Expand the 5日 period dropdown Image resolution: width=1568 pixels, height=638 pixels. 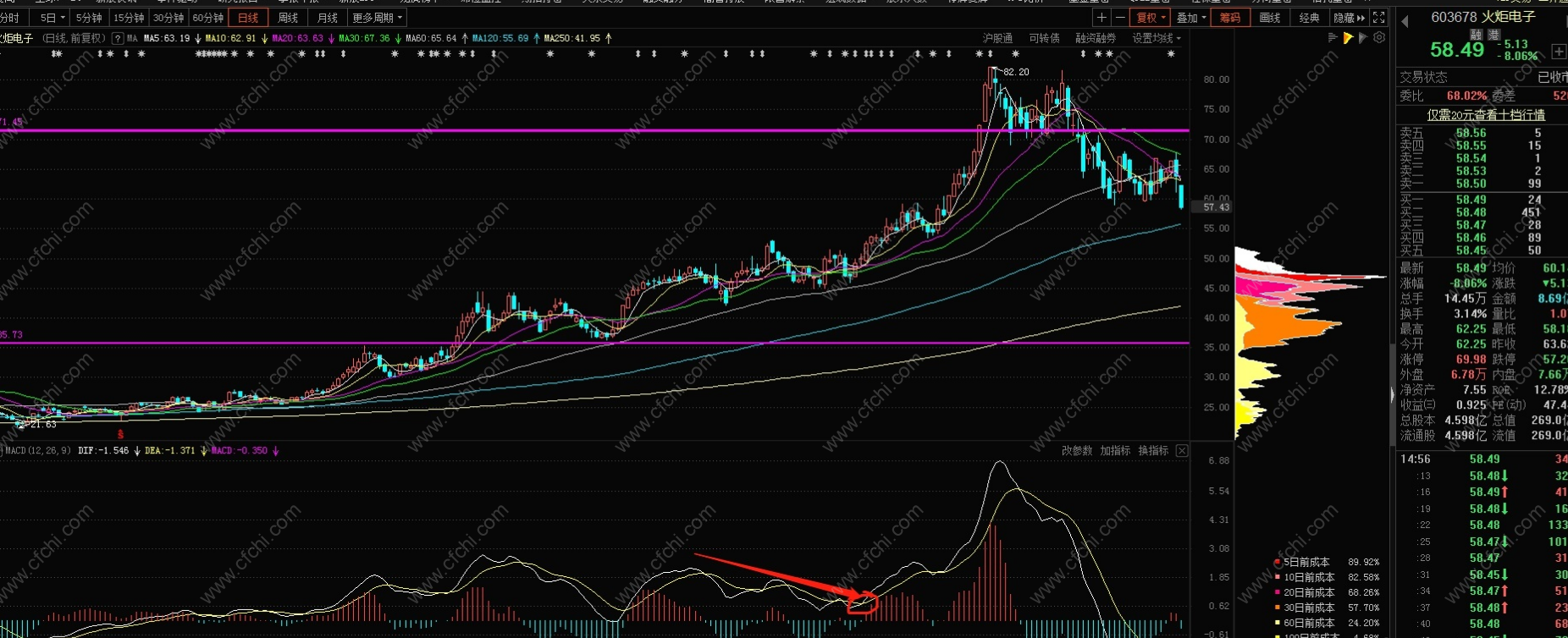pyautogui.click(x=52, y=18)
